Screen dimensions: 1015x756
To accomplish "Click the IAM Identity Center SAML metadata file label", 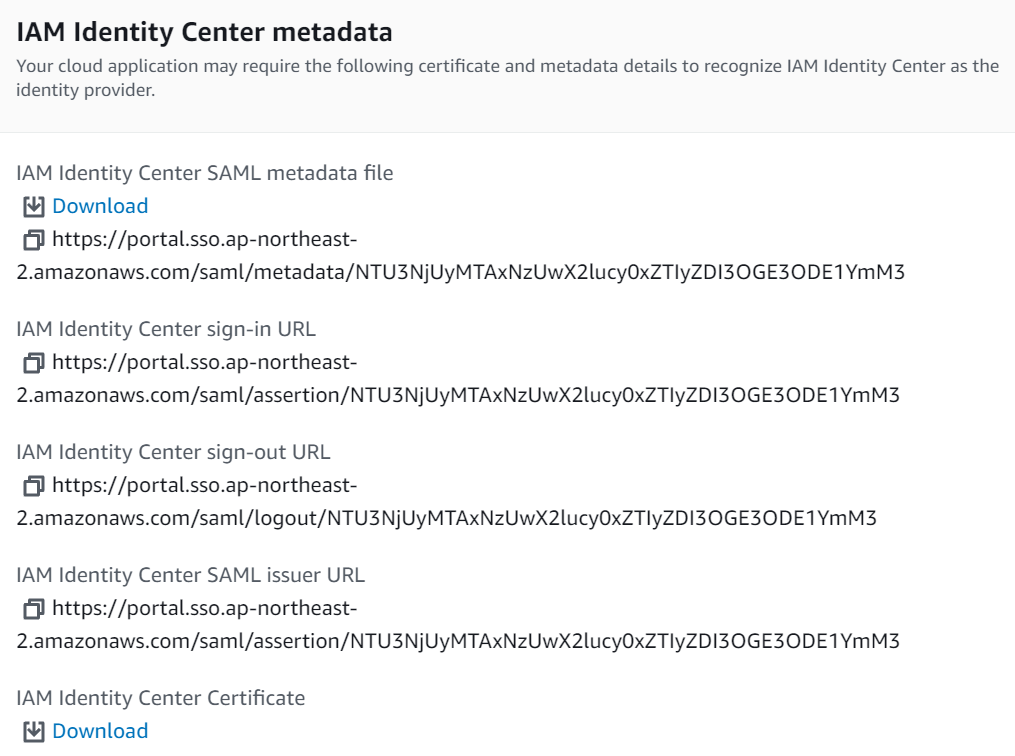I will pyautogui.click(x=205, y=173).
